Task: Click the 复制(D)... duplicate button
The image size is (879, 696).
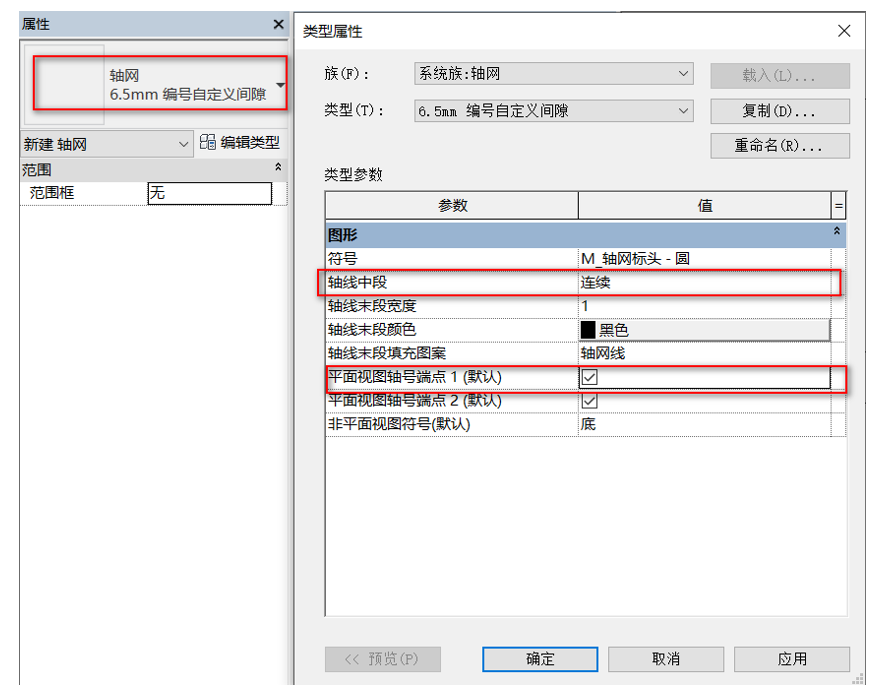Action: (x=780, y=111)
